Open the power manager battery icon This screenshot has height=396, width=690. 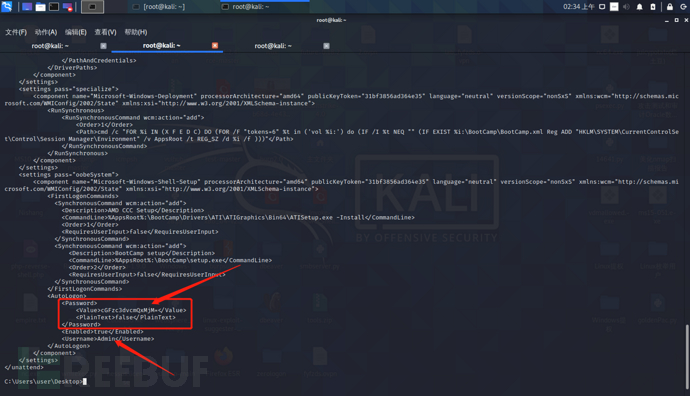coord(653,7)
